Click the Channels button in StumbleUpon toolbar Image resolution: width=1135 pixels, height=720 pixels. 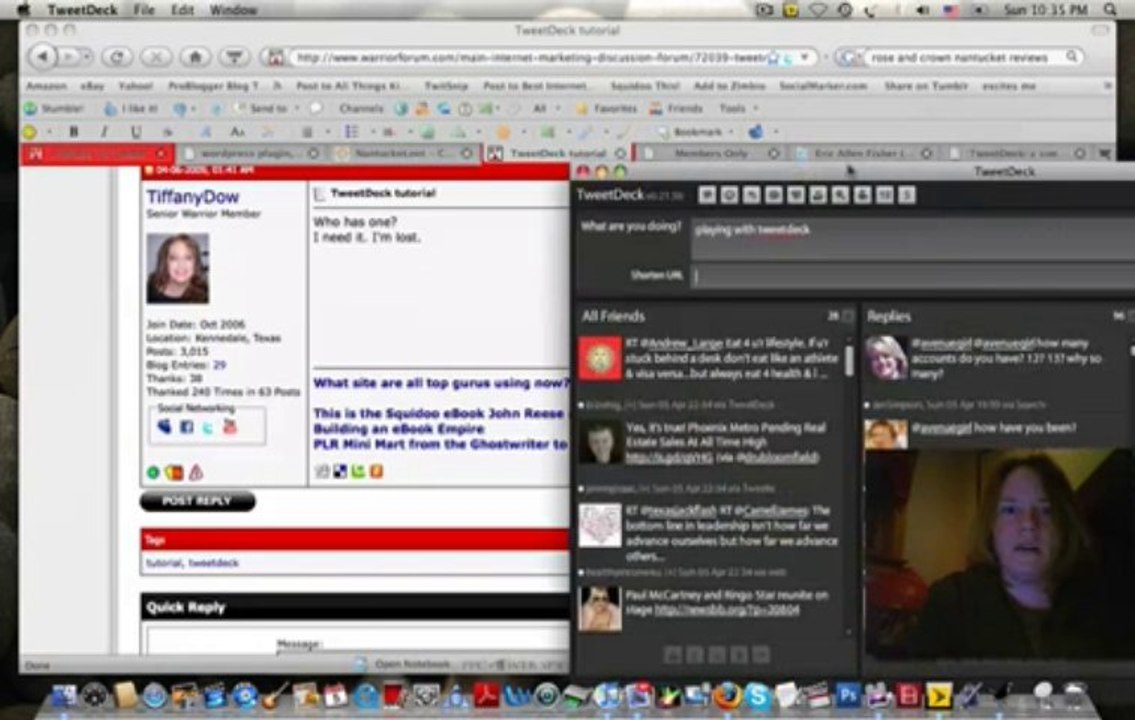(360, 109)
